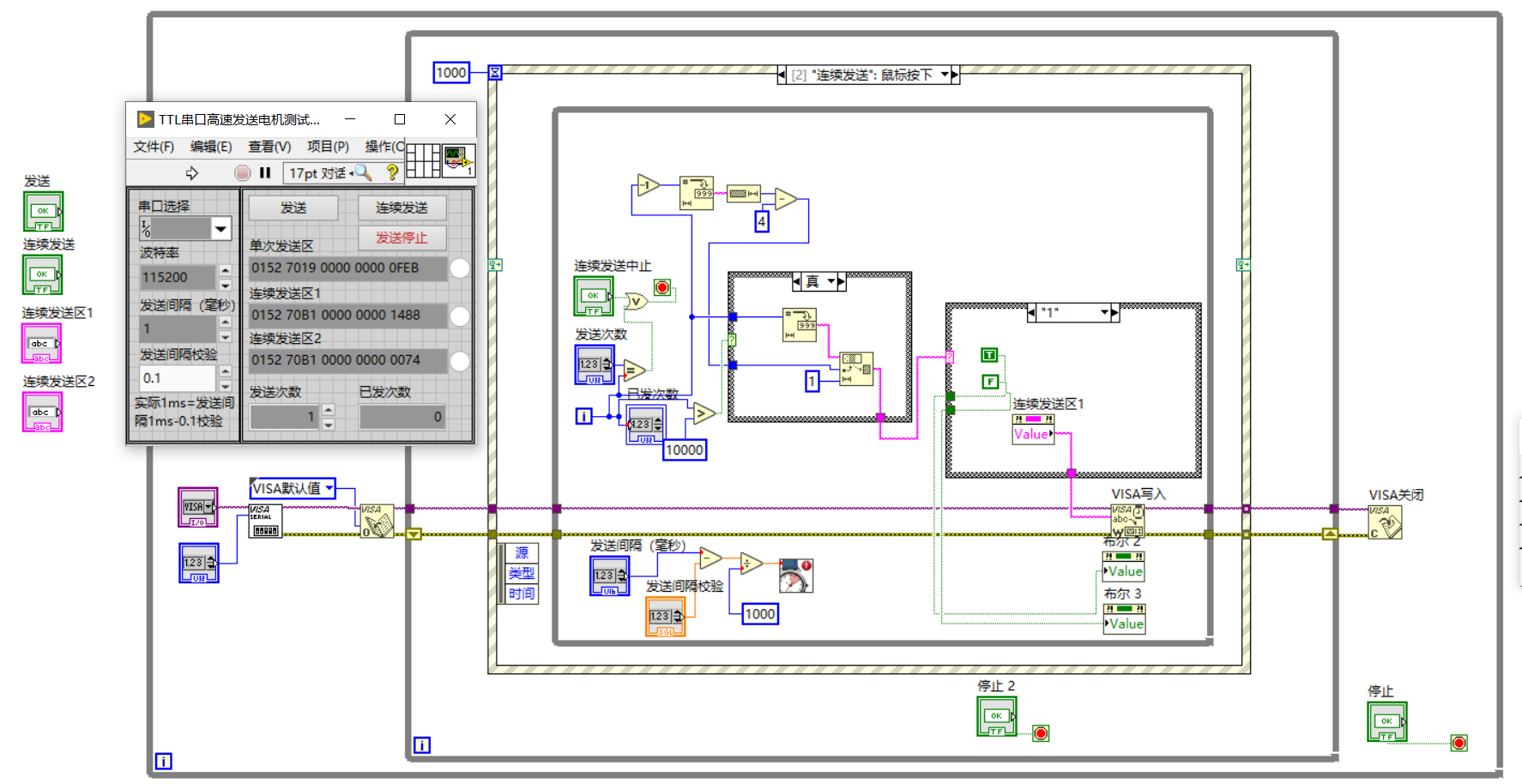Open the 文件(F) menu
The image size is (1522, 784).
coord(154,147)
